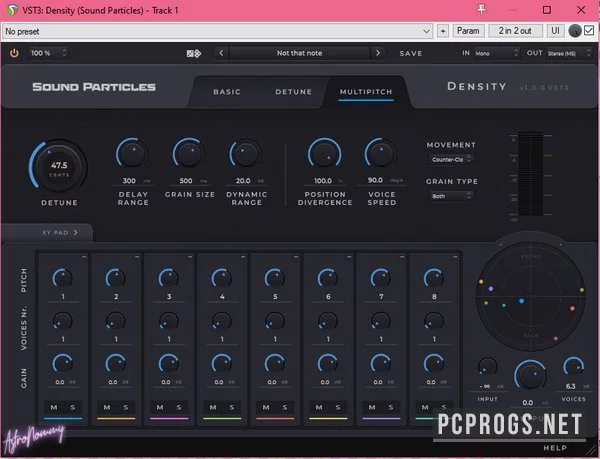The width and height of the screenshot is (600, 459).
Task: Go to previous preset arrow
Action: [221, 53]
